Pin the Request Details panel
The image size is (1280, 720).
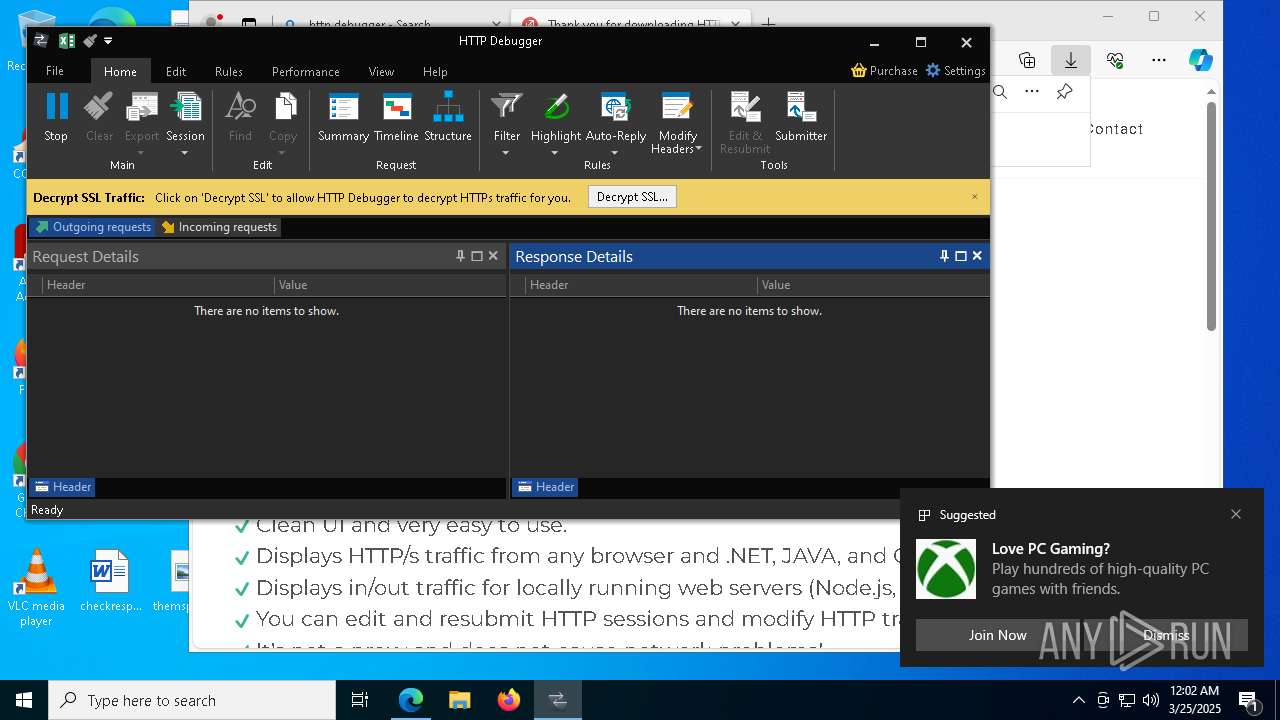point(461,256)
